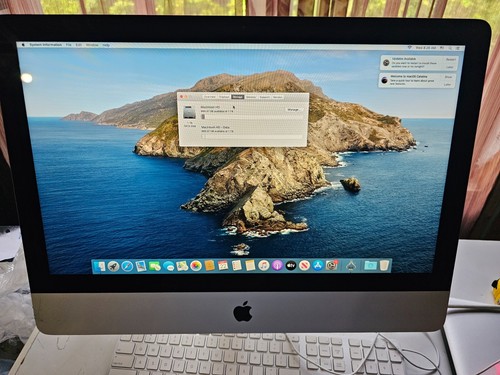Click System Information chip icon in Dock
The height and width of the screenshot is (375, 500).
pyautogui.click(x=351, y=266)
